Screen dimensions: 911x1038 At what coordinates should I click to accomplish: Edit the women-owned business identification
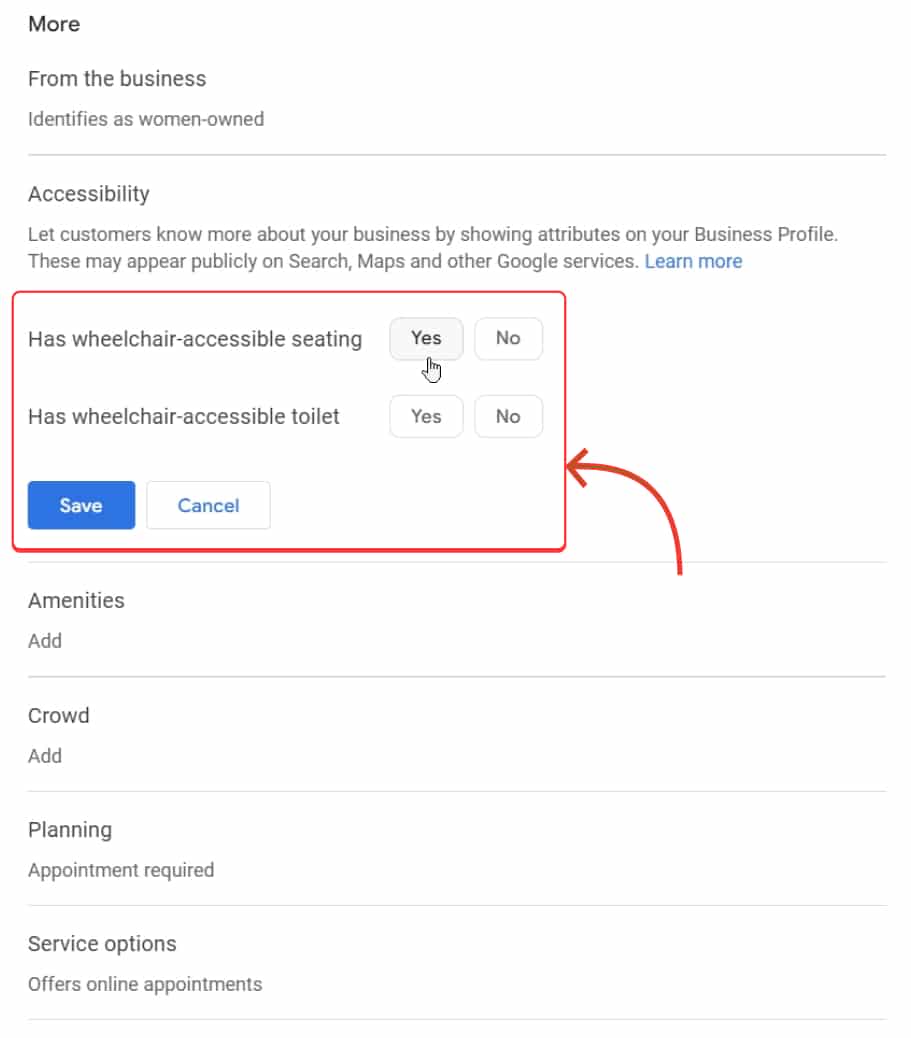tap(146, 119)
